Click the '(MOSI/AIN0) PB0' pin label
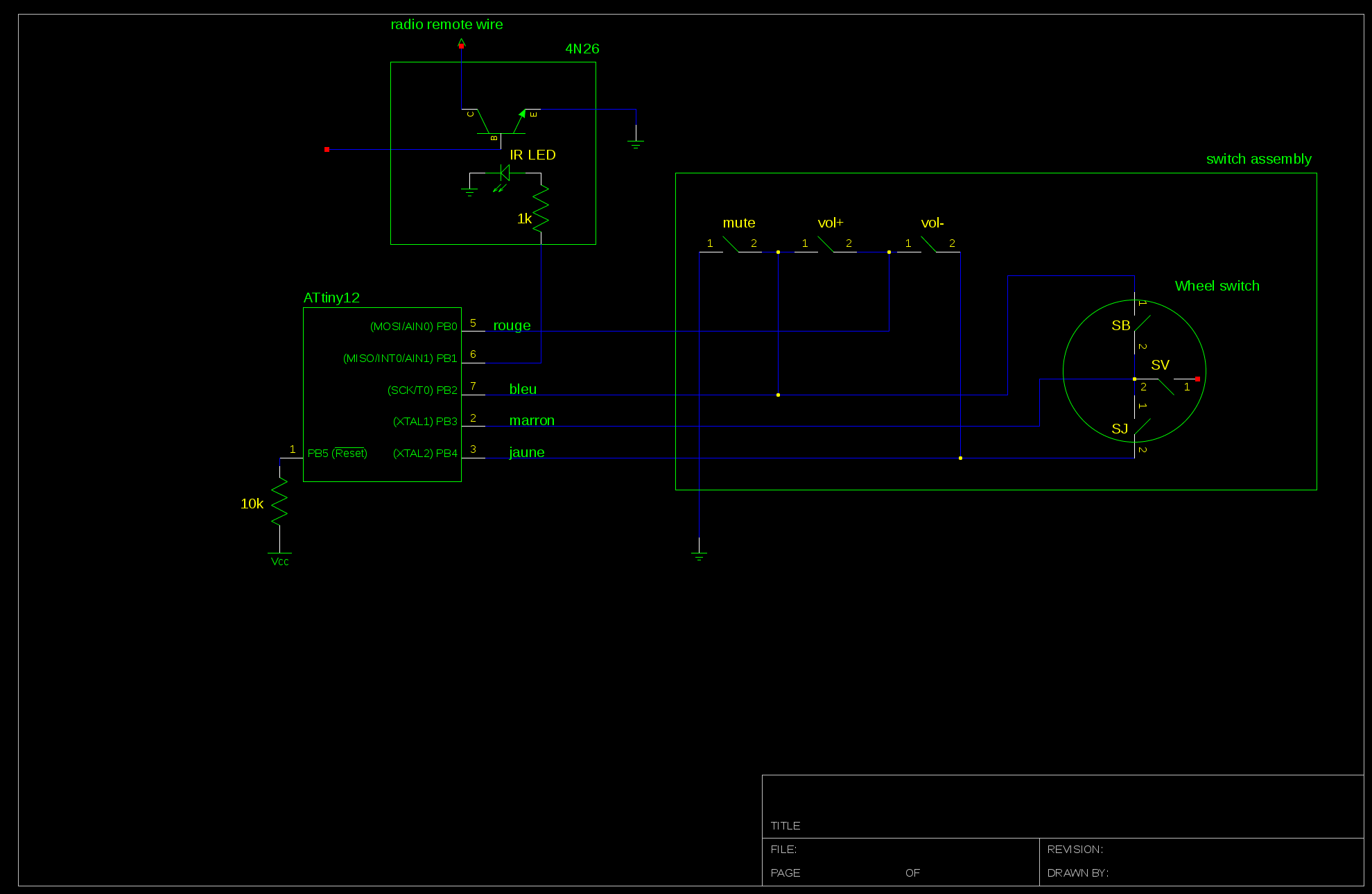 coord(414,326)
